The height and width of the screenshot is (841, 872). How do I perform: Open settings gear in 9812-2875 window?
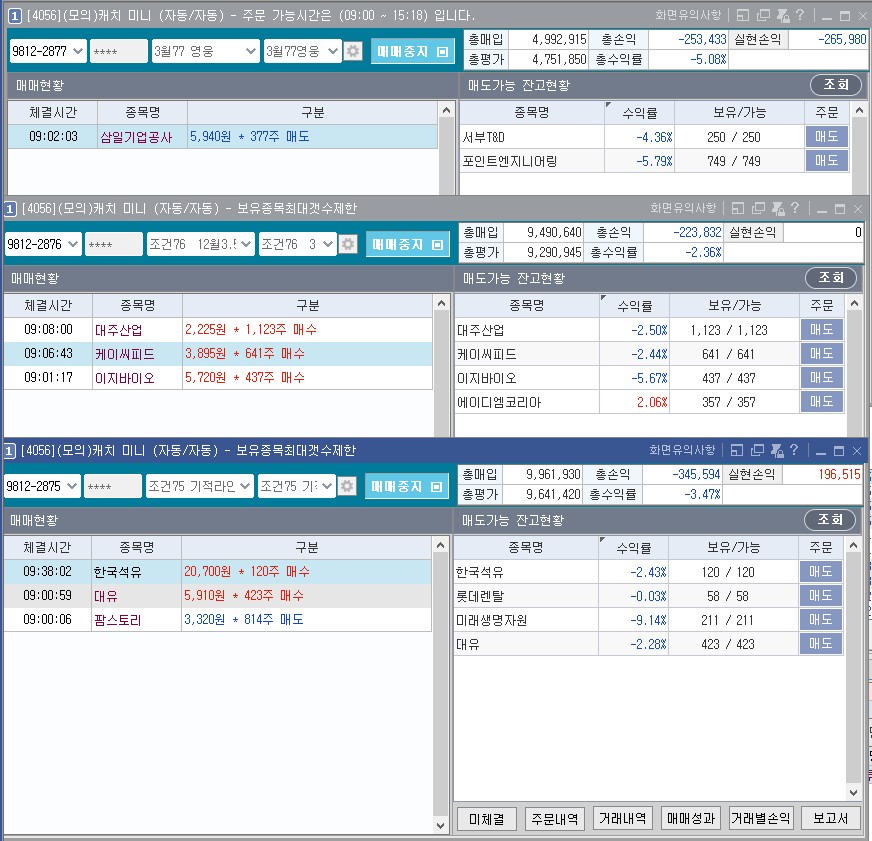coord(347,486)
